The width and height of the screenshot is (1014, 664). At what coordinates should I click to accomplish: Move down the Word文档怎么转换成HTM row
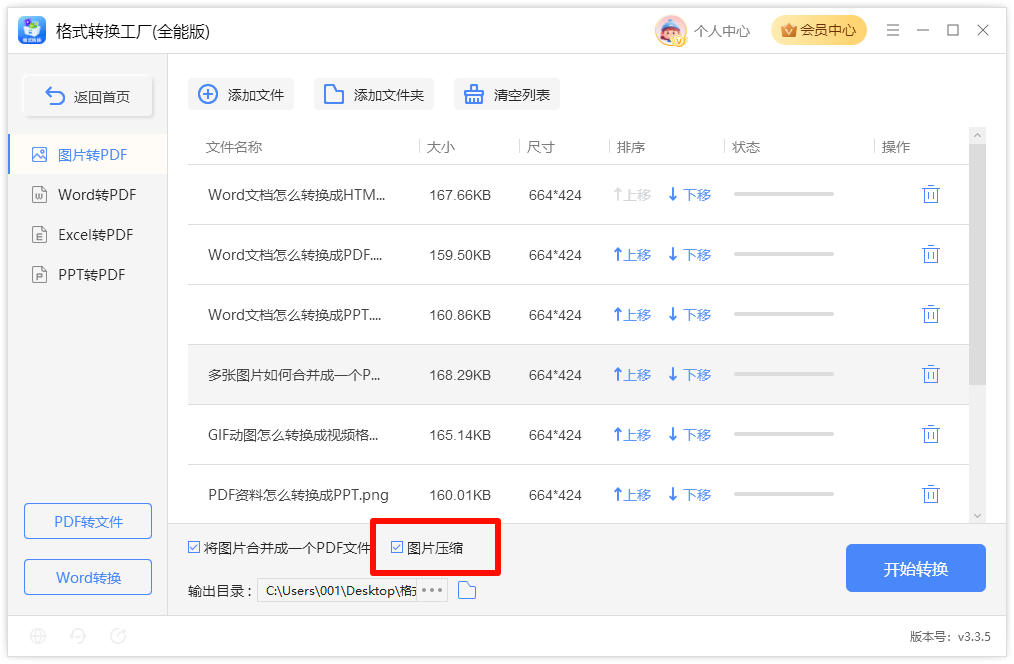(689, 195)
